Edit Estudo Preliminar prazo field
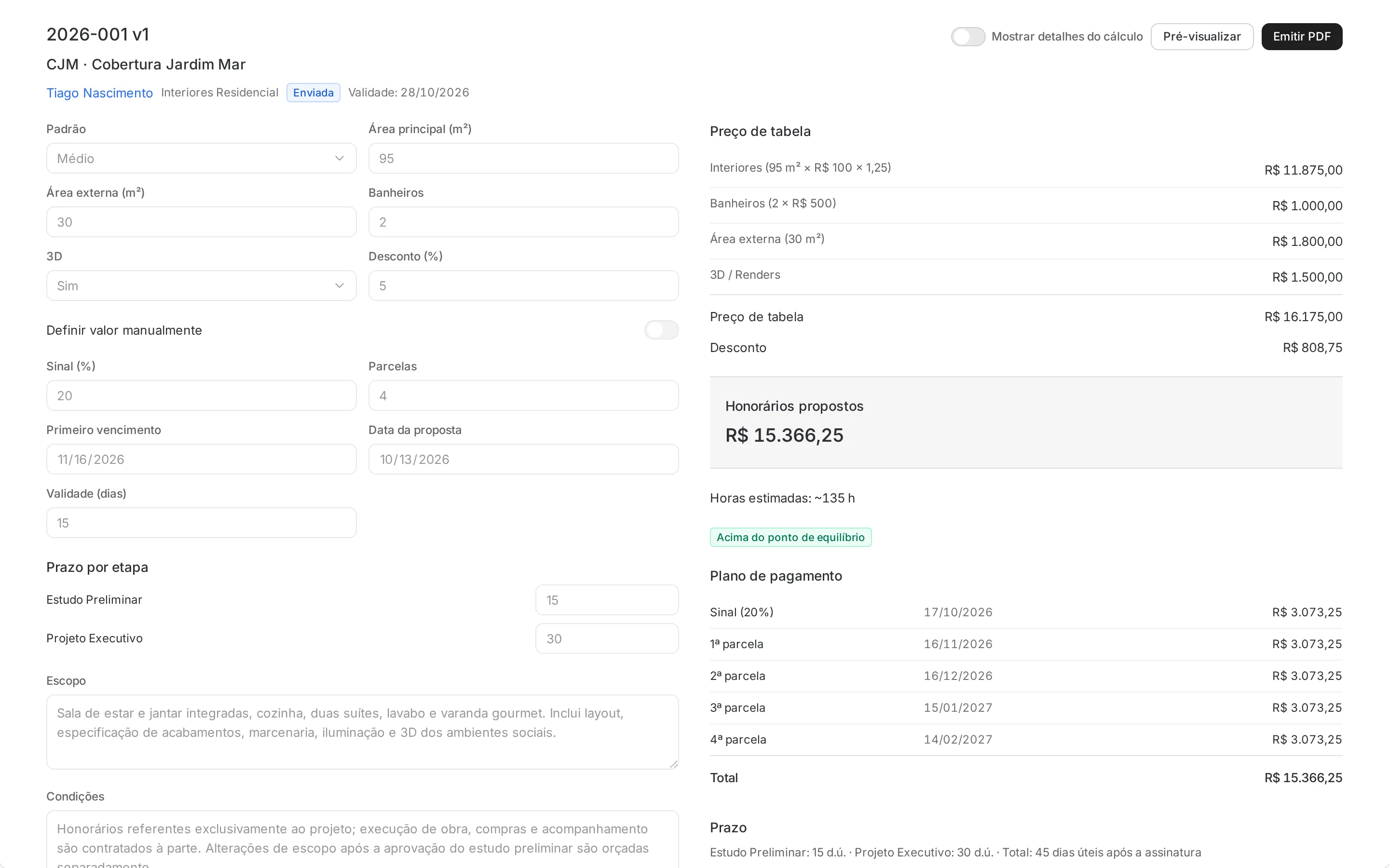 pyautogui.click(x=607, y=600)
